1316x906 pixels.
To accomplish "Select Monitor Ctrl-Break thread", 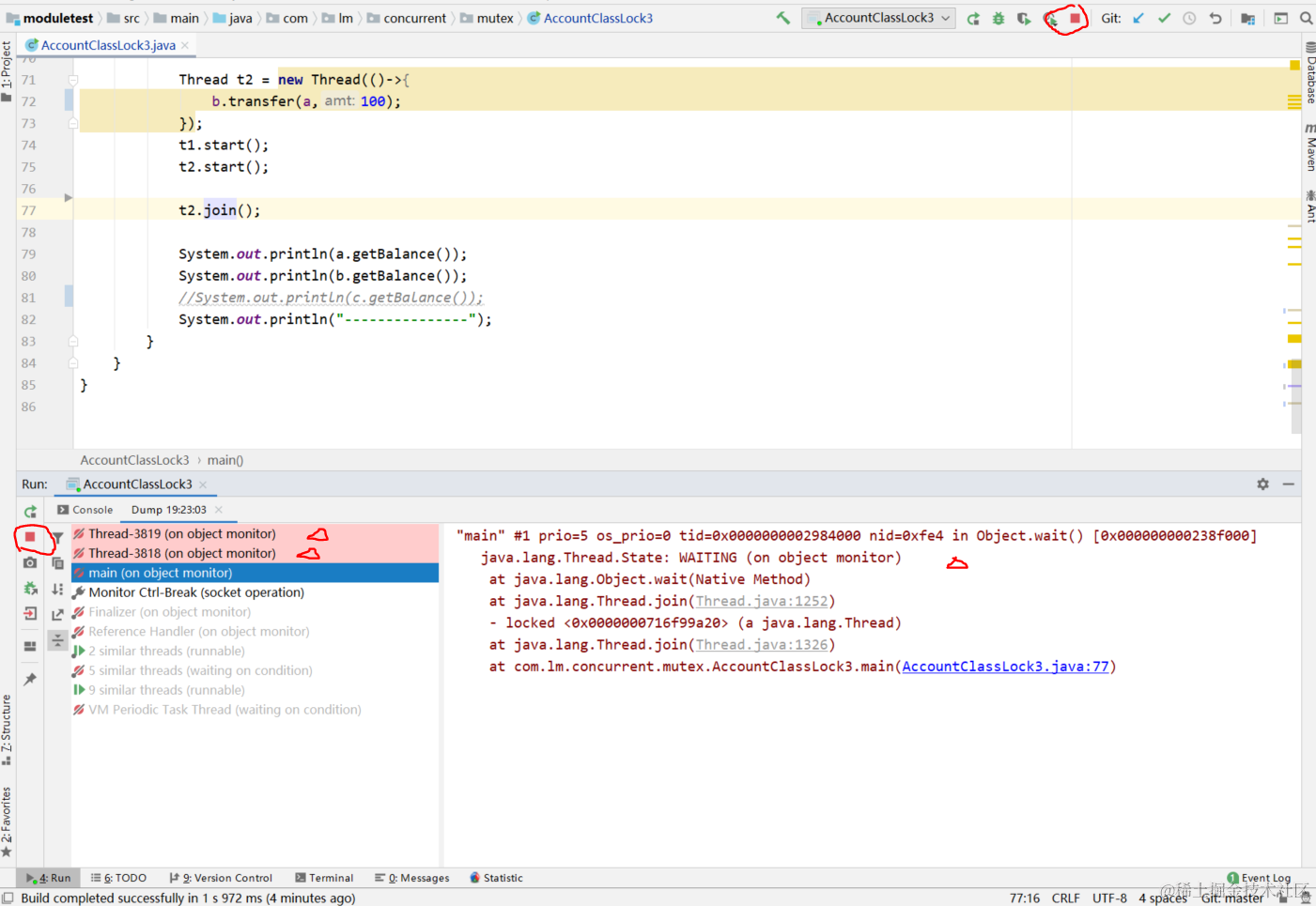I will 255,592.
